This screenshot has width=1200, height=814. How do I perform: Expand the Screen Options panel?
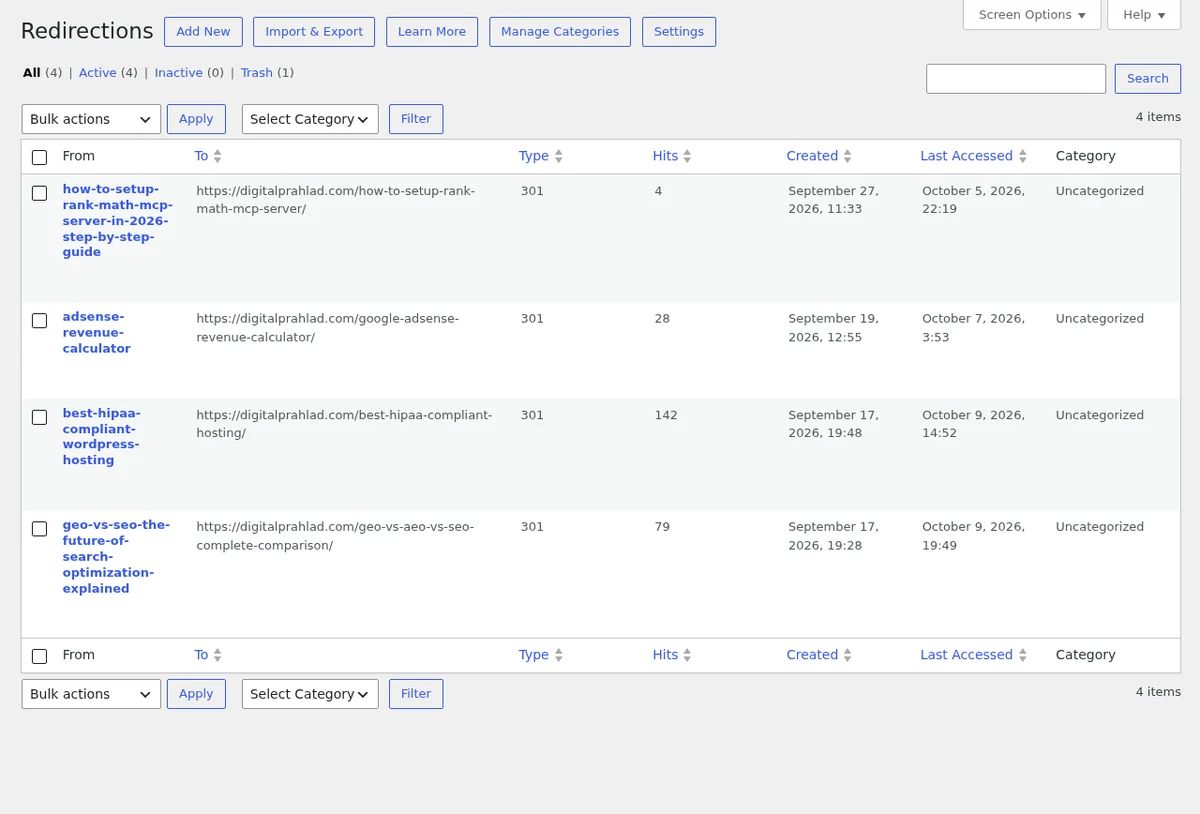pyautogui.click(x=1032, y=15)
